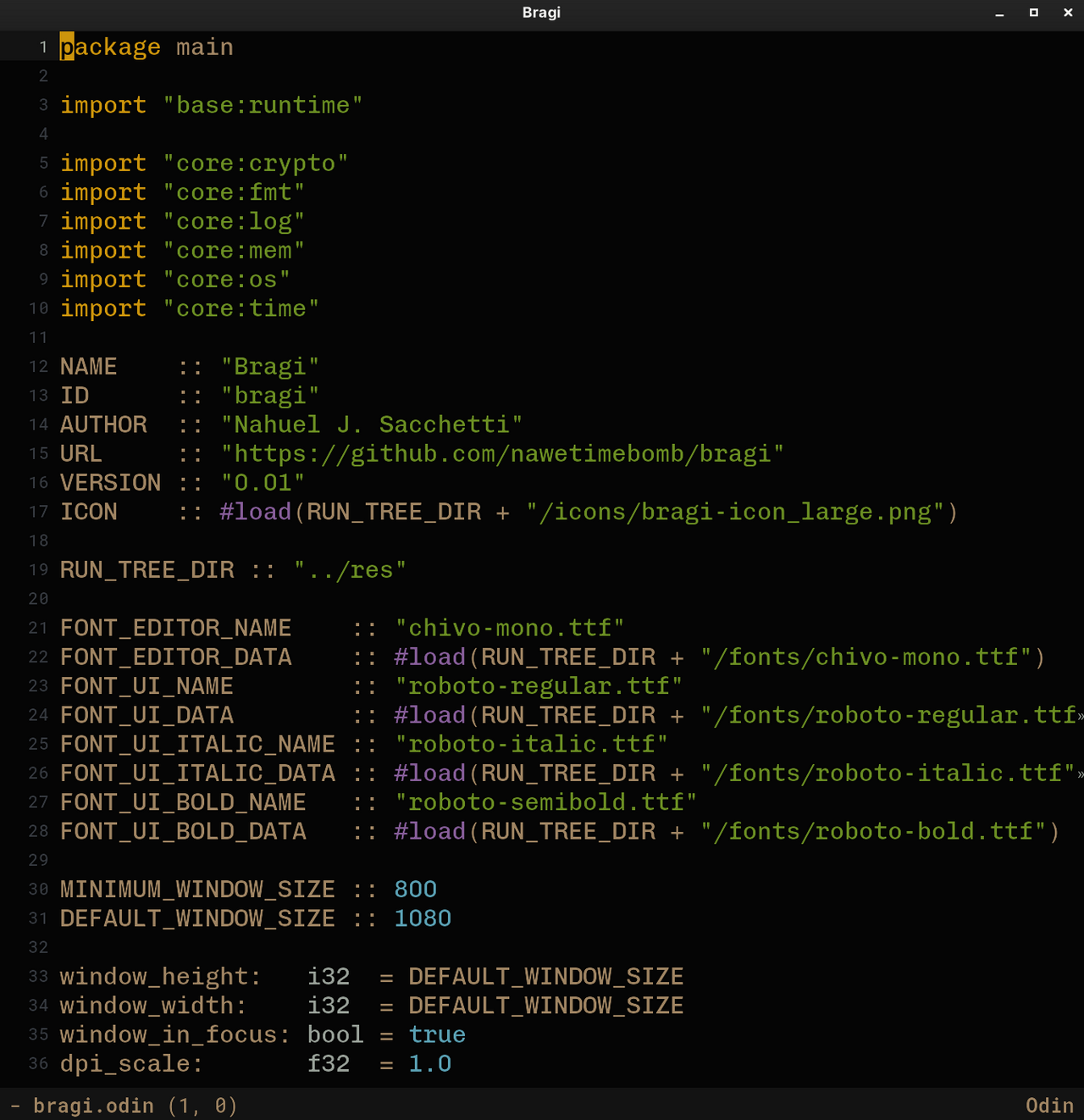Place cursor on the word main in line 1

click(204, 47)
